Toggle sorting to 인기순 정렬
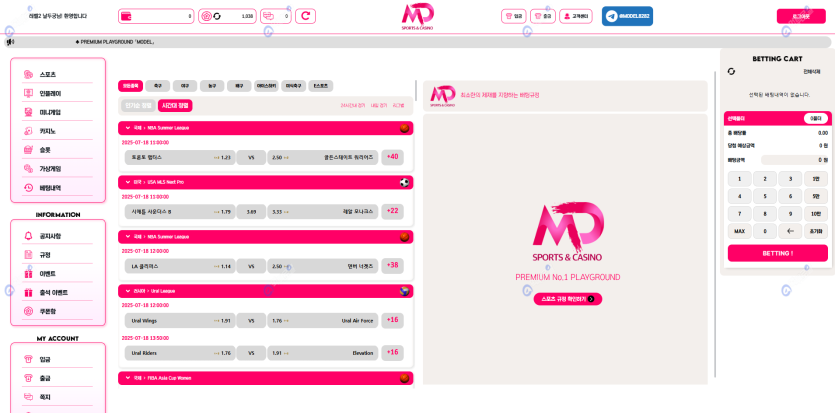The width and height of the screenshot is (835, 413). coord(139,105)
